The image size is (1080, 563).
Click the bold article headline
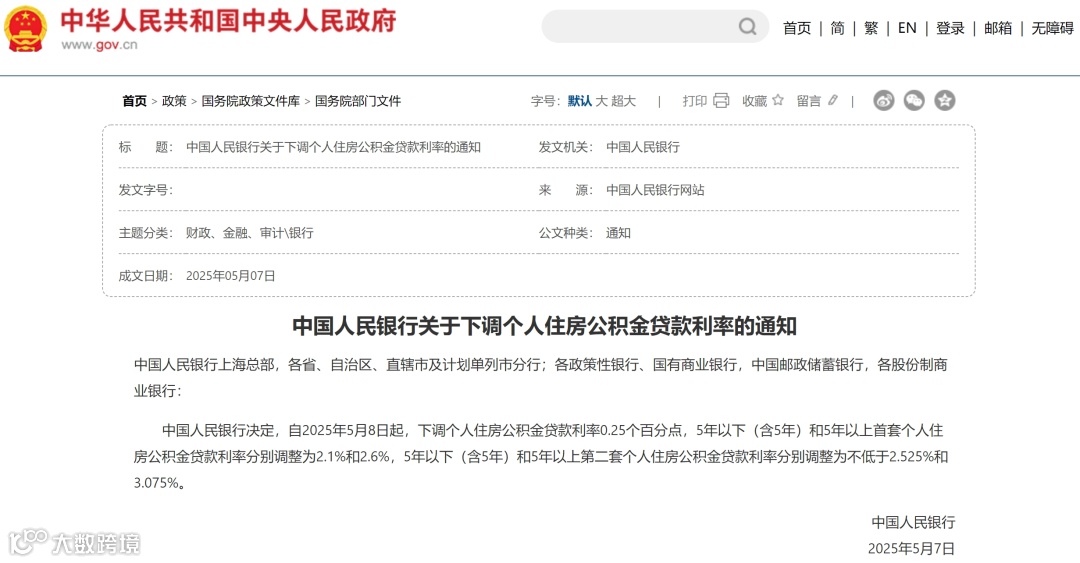[545, 326]
